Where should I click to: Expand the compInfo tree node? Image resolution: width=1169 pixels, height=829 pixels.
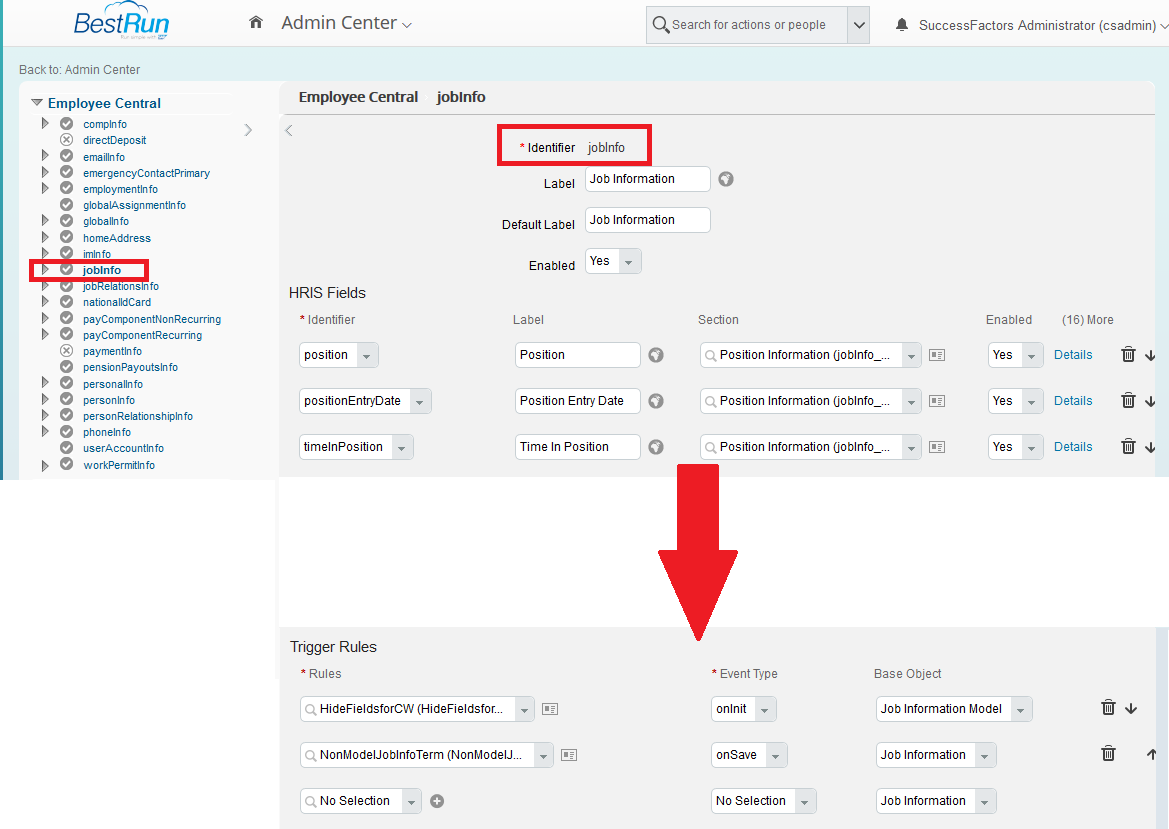tap(45, 123)
